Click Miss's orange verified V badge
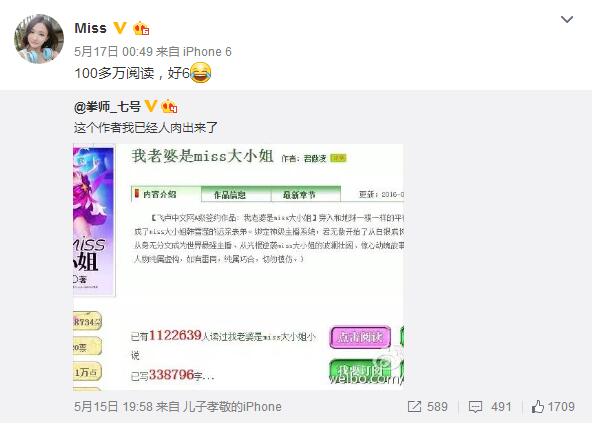The image size is (592, 431). [120, 28]
